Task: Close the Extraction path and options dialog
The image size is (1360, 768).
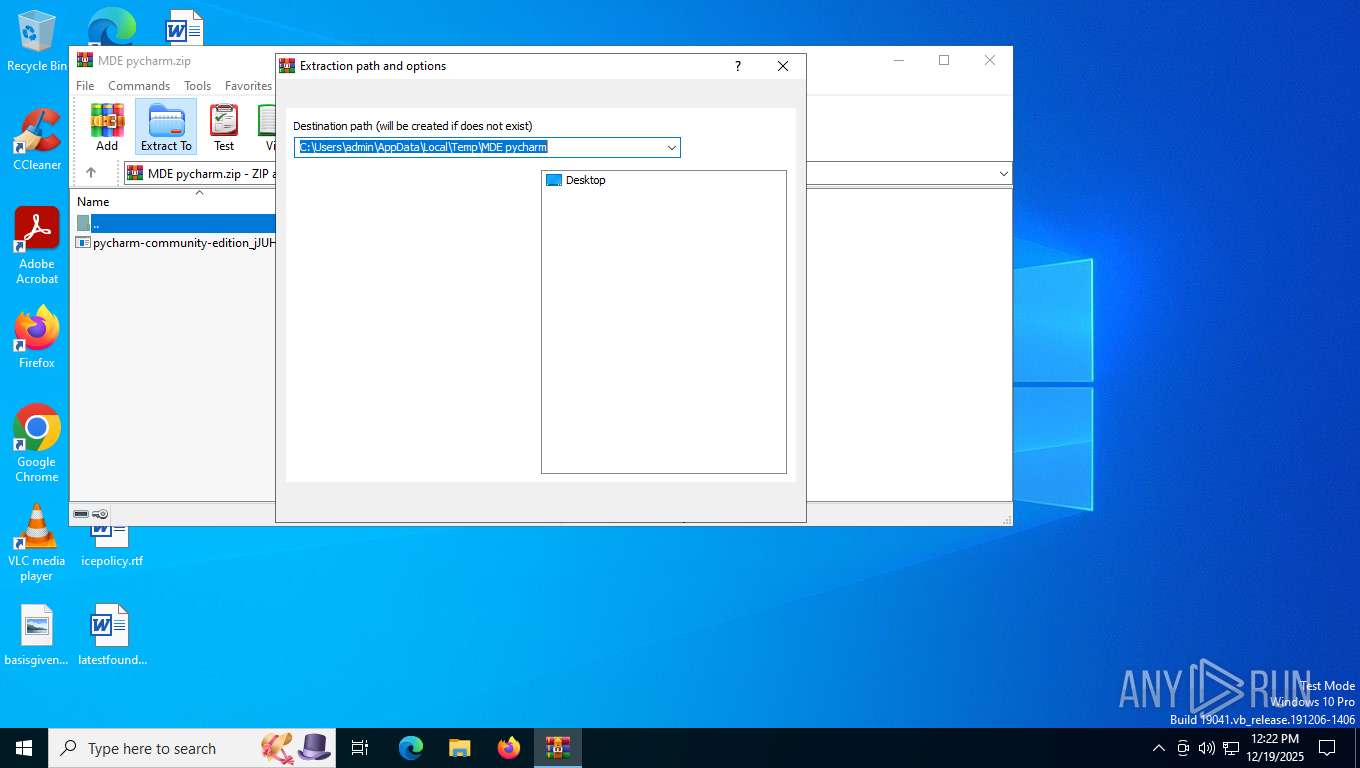Action: click(783, 66)
